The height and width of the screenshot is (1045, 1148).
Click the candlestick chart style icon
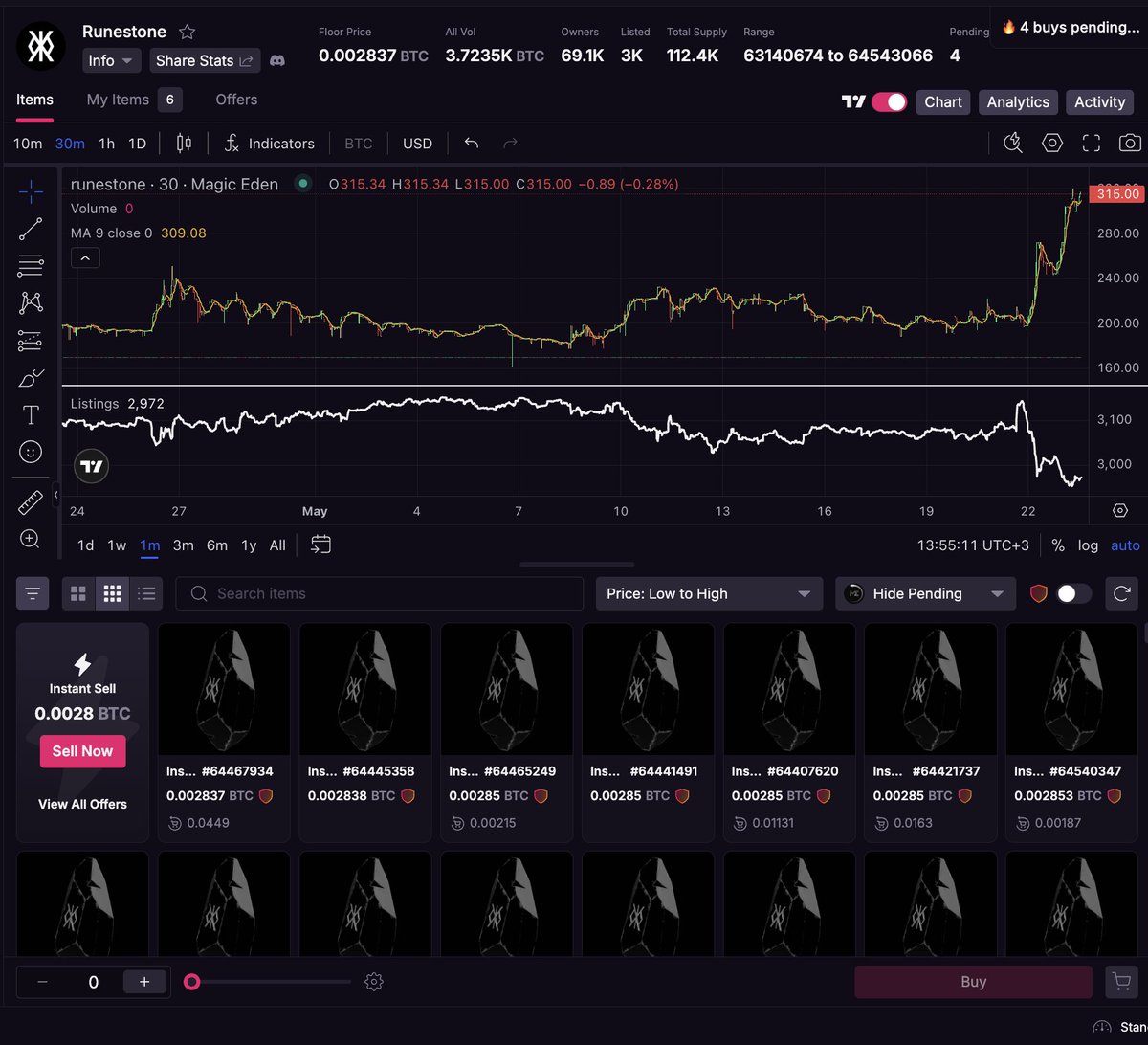point(184,144)
